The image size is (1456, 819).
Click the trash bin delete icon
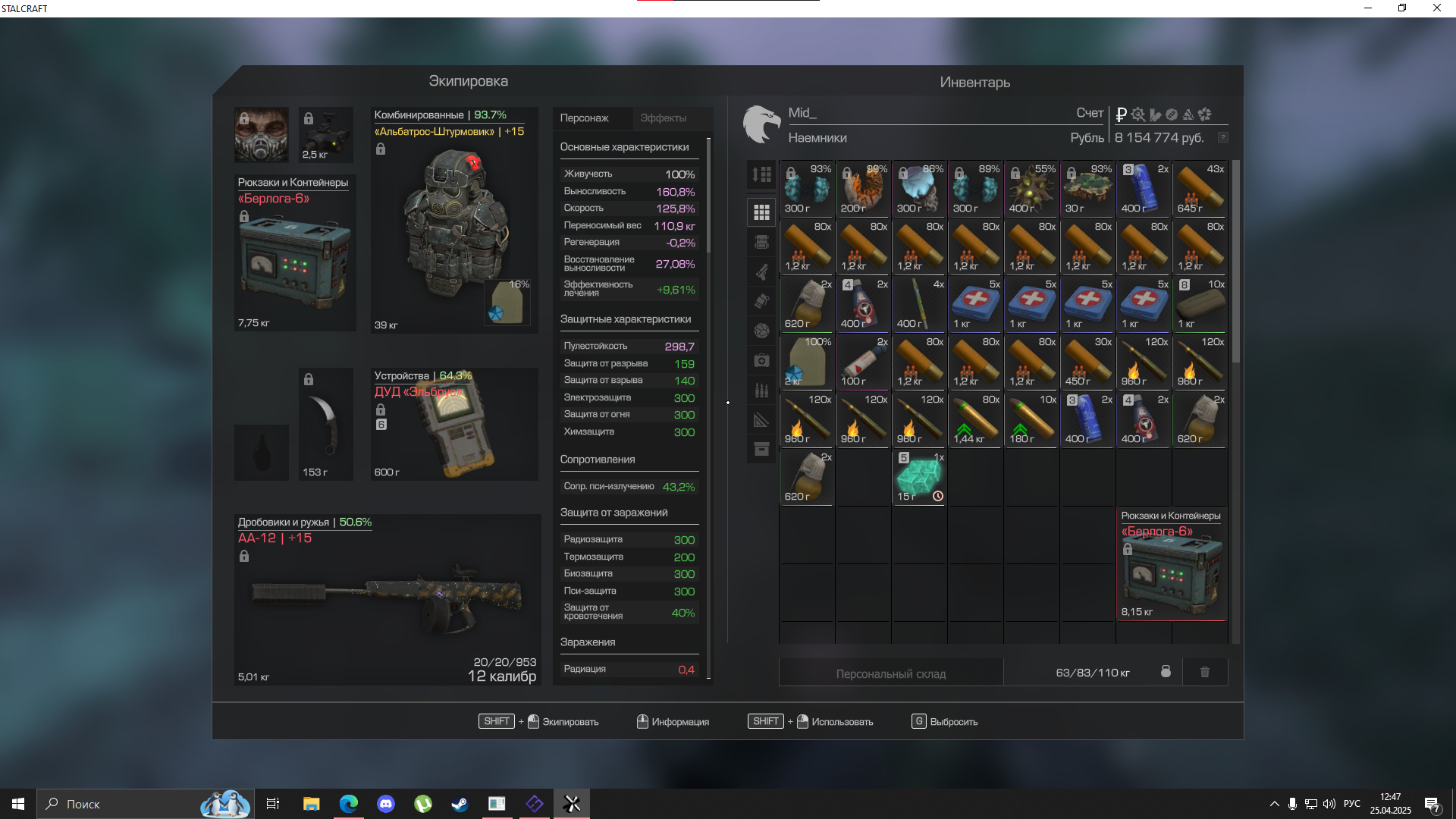(1204, 672)
